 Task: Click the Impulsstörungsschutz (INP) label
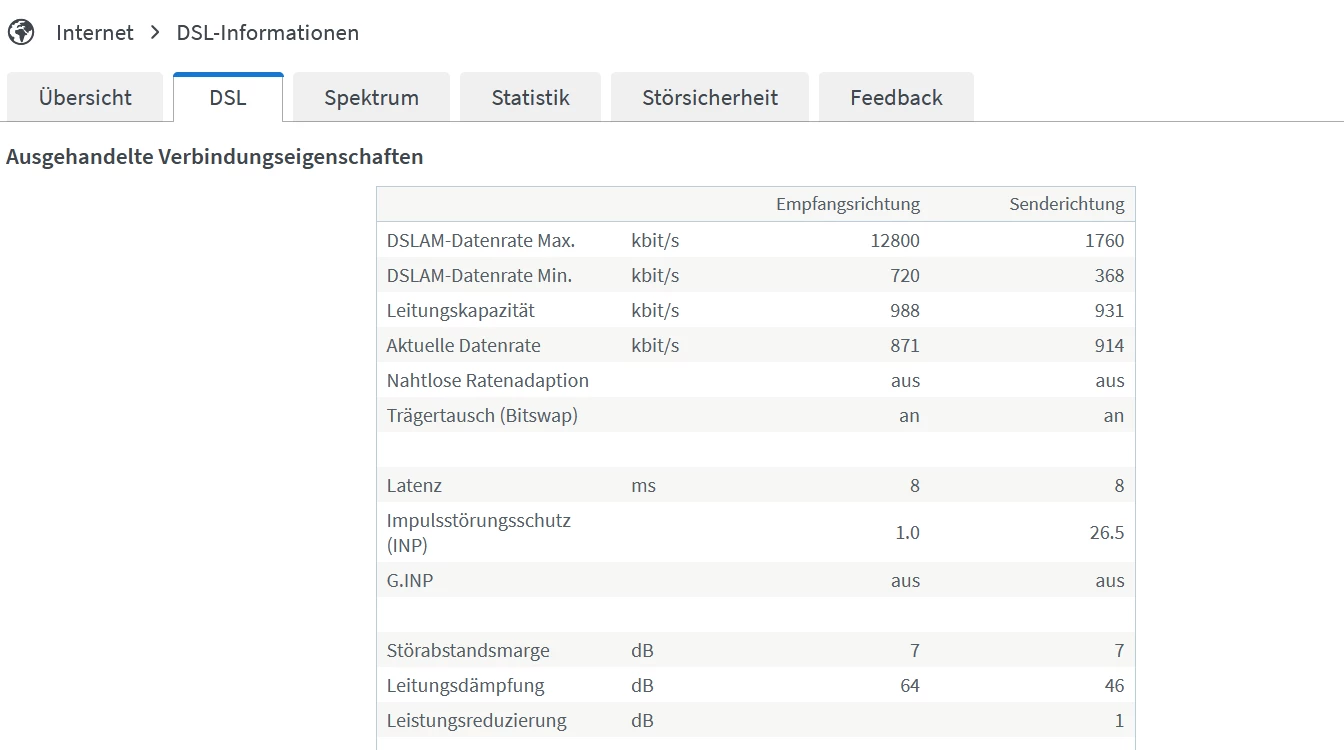[478, 533]
